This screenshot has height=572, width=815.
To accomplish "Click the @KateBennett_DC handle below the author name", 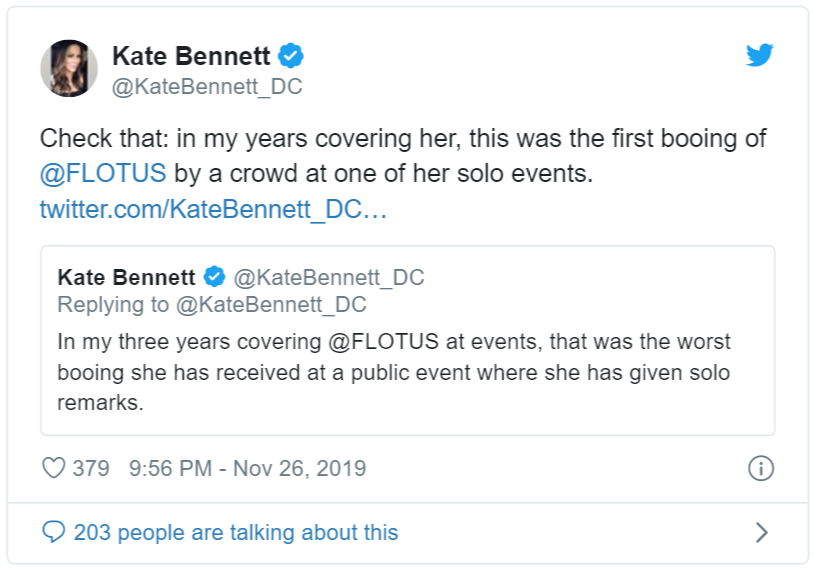I will [207, 87].
